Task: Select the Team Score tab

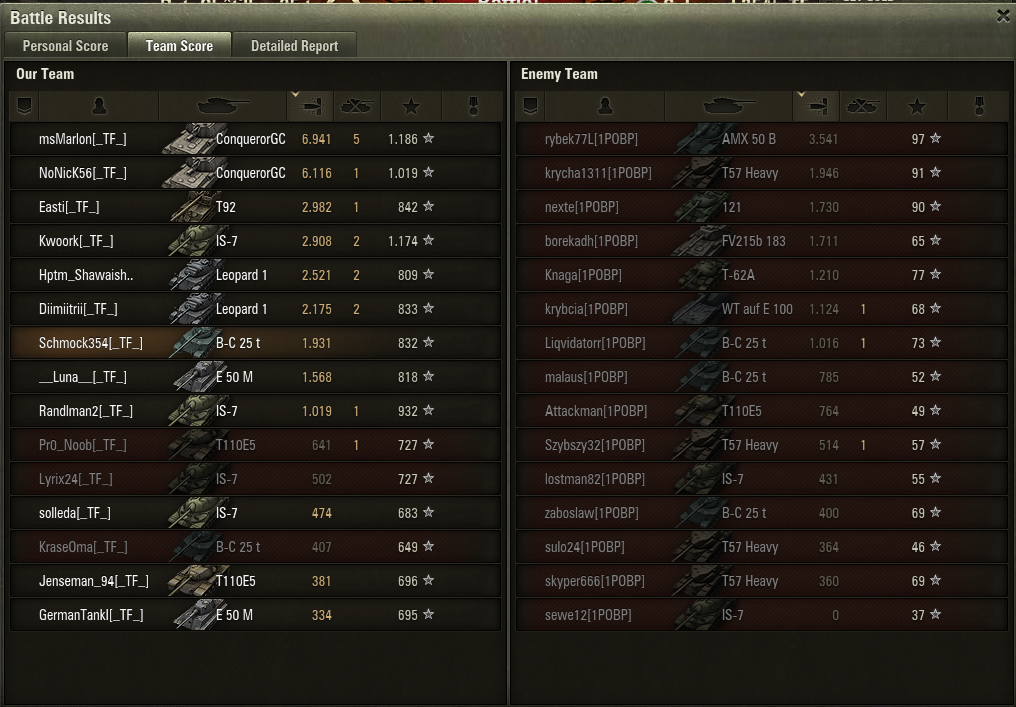Action: pos(179,45)
